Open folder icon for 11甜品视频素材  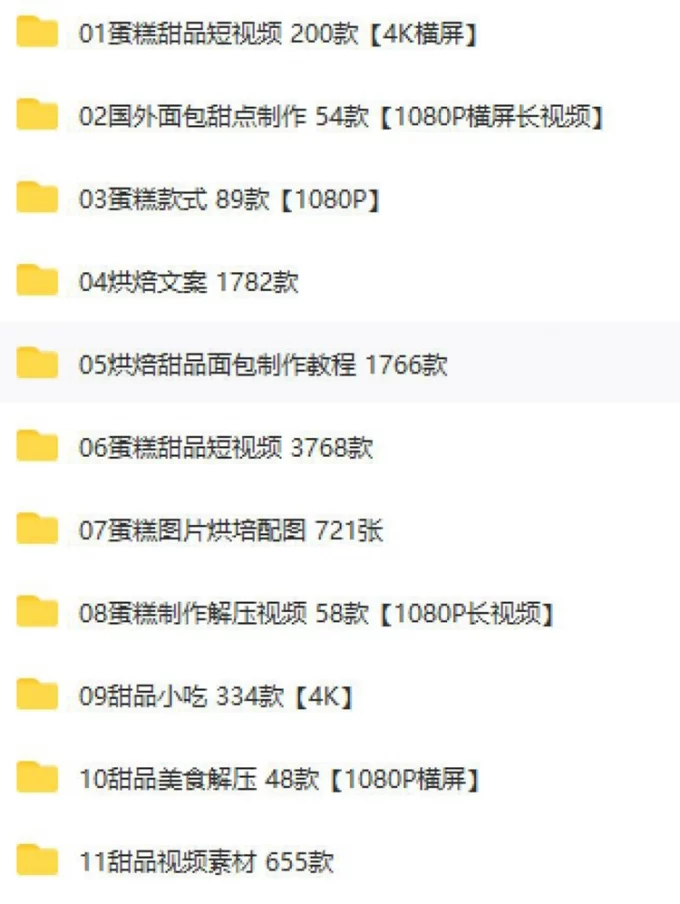37,860
